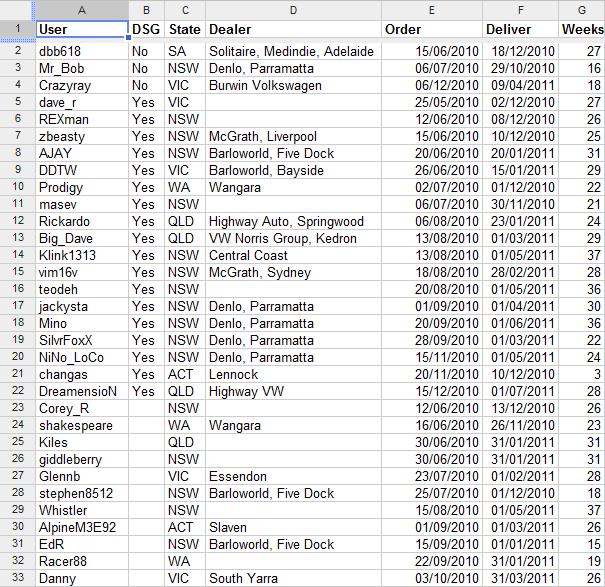Select cell with user Rickardo
This screenshot has width=605, height=587.
coord(82,221)
